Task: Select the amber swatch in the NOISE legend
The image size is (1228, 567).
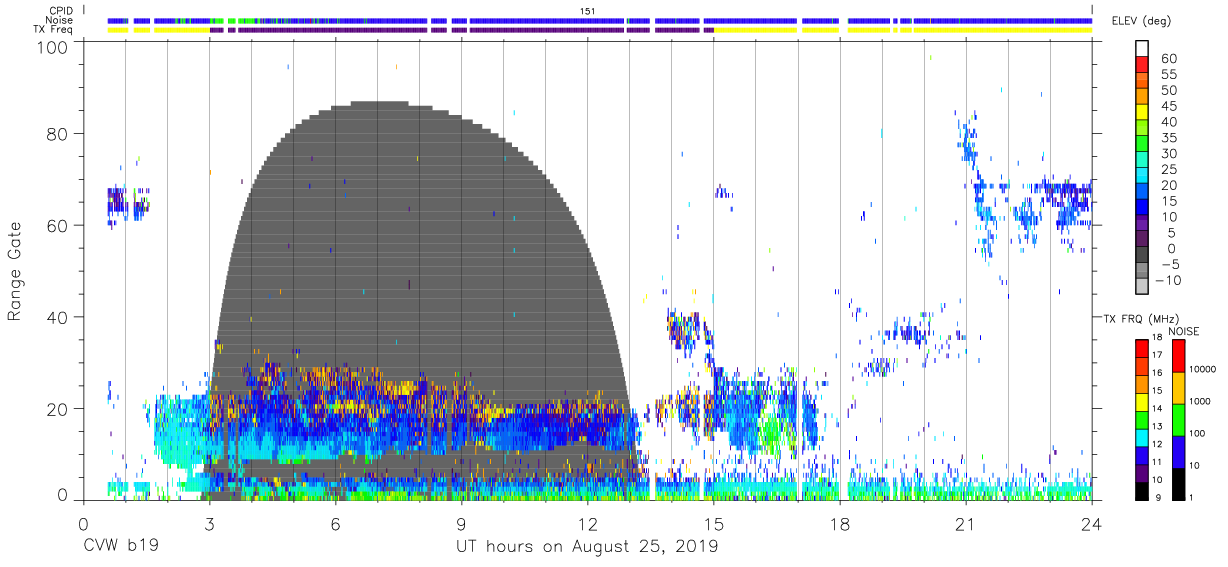Action: coord(1177,387)
